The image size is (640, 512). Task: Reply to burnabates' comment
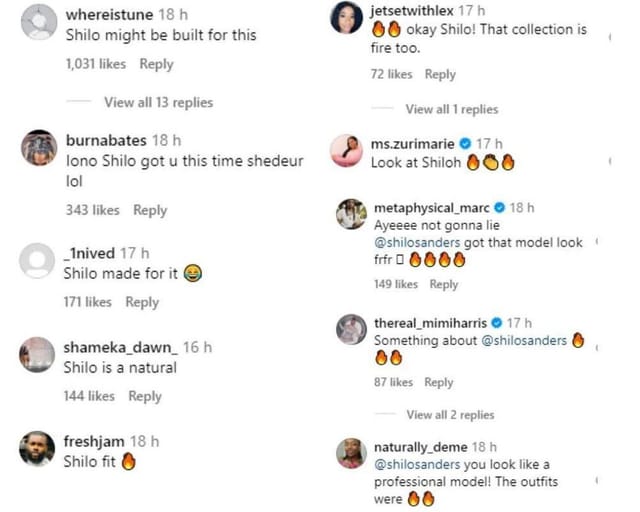[x=150, y=210]
